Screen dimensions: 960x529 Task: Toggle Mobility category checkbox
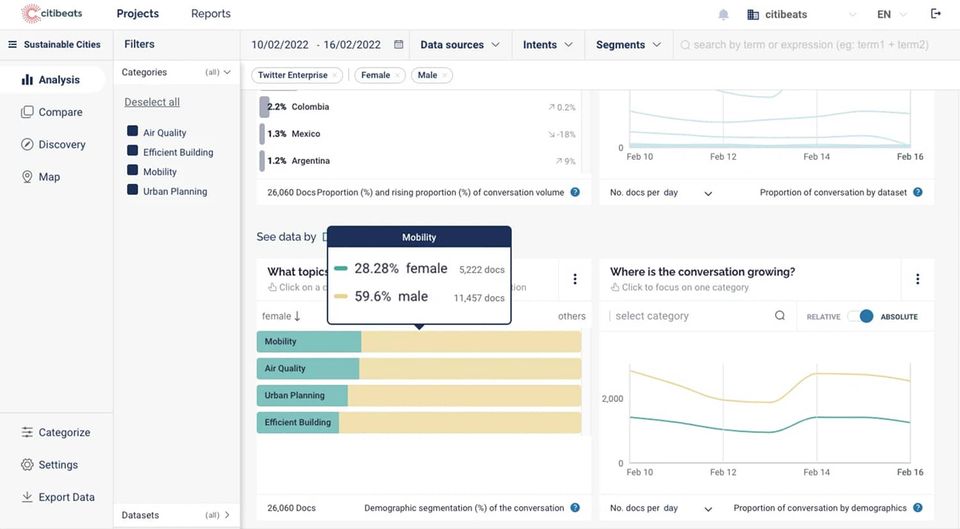132,170
